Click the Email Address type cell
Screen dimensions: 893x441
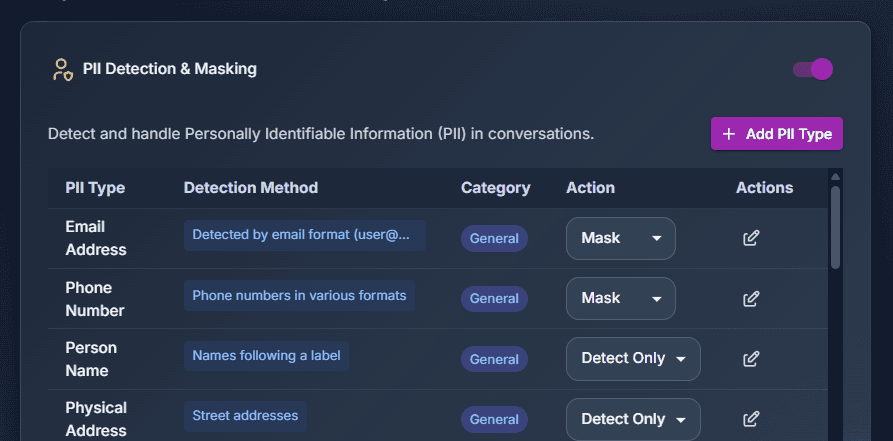click(x=96, y=238)
